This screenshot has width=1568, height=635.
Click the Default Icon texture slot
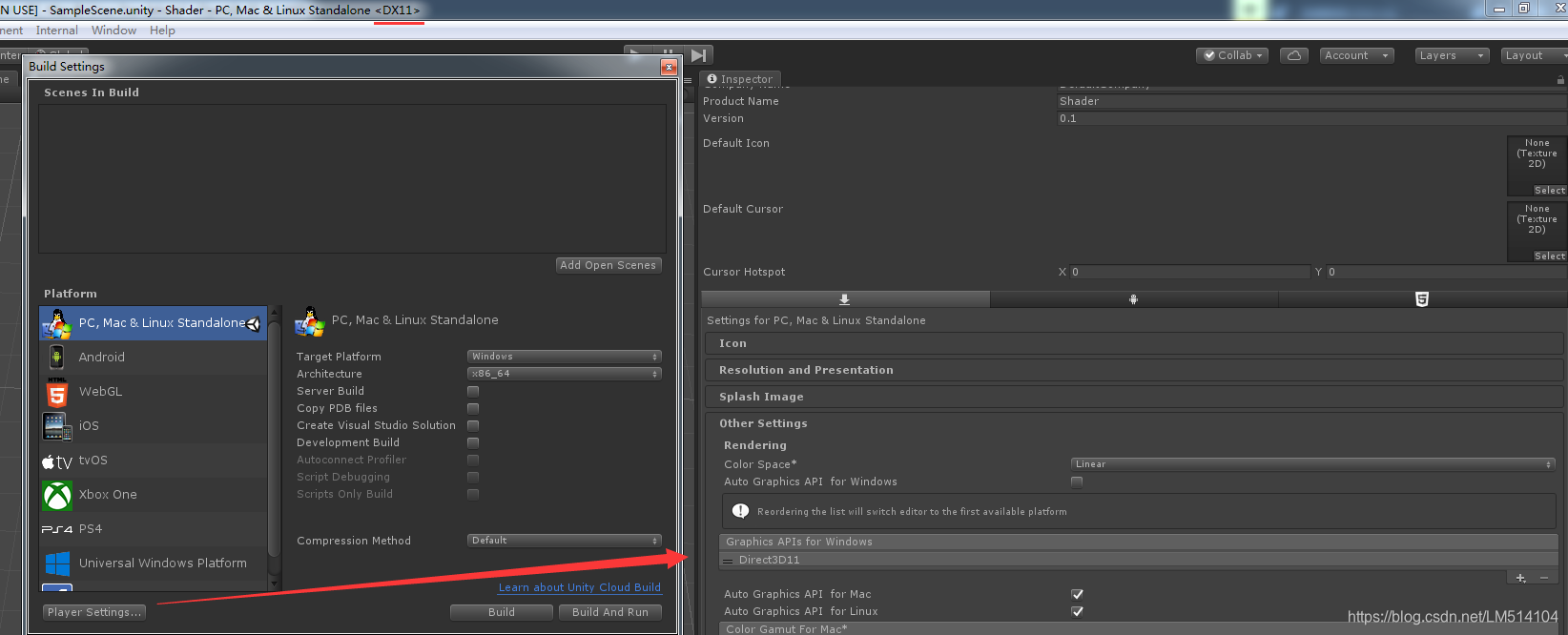coord(1537,165)
